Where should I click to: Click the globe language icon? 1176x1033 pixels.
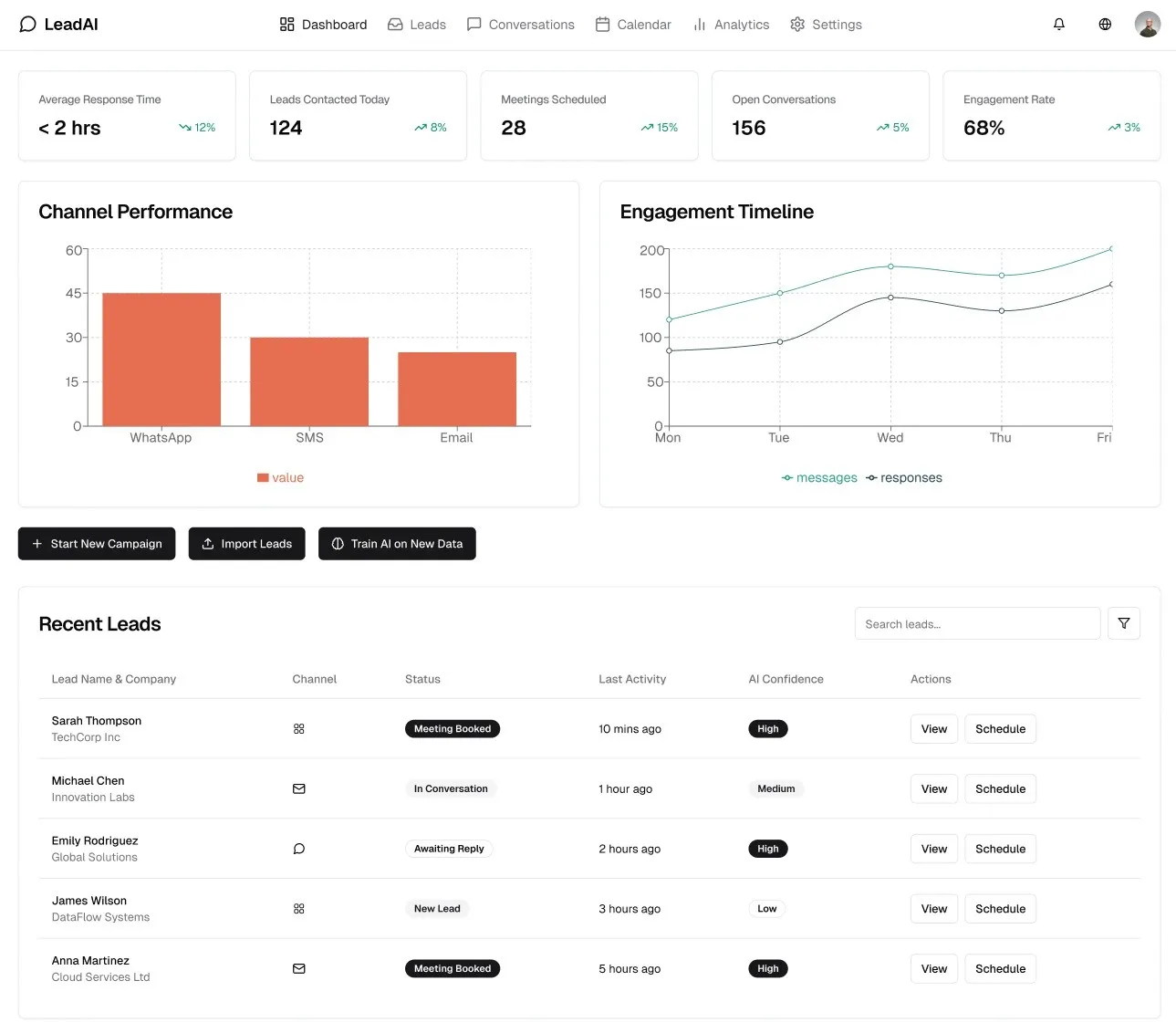1105,24
